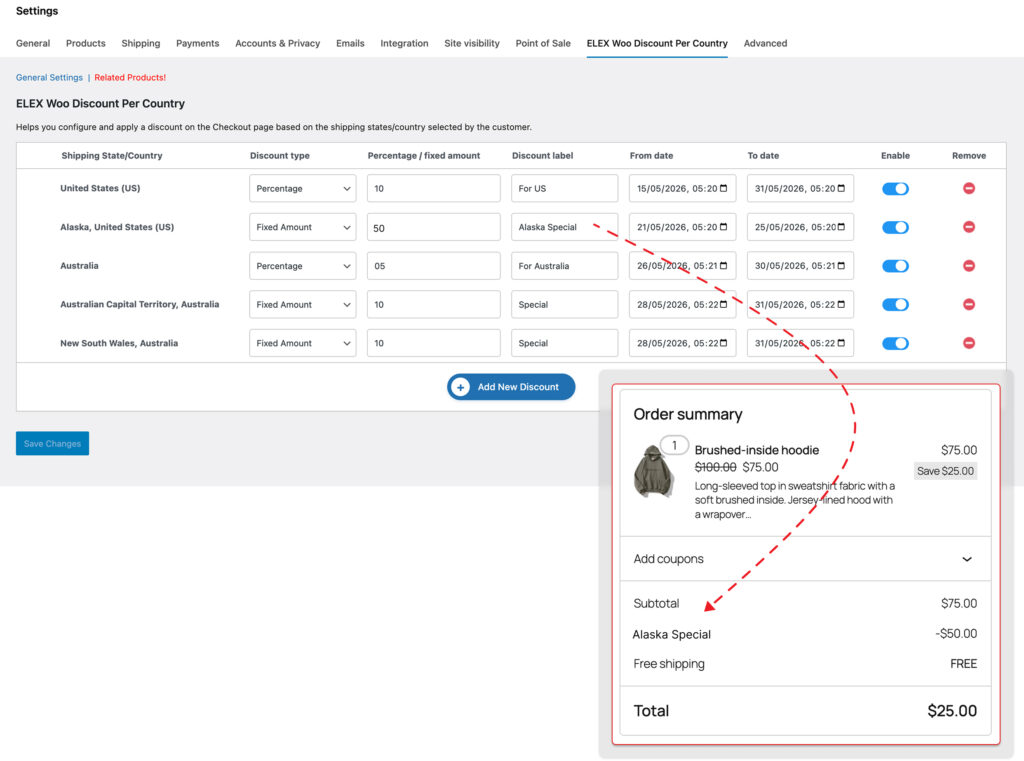Screen dimensions: 1024x761
Task: Switch to the Emails tab
Action: tap(350, 43)
